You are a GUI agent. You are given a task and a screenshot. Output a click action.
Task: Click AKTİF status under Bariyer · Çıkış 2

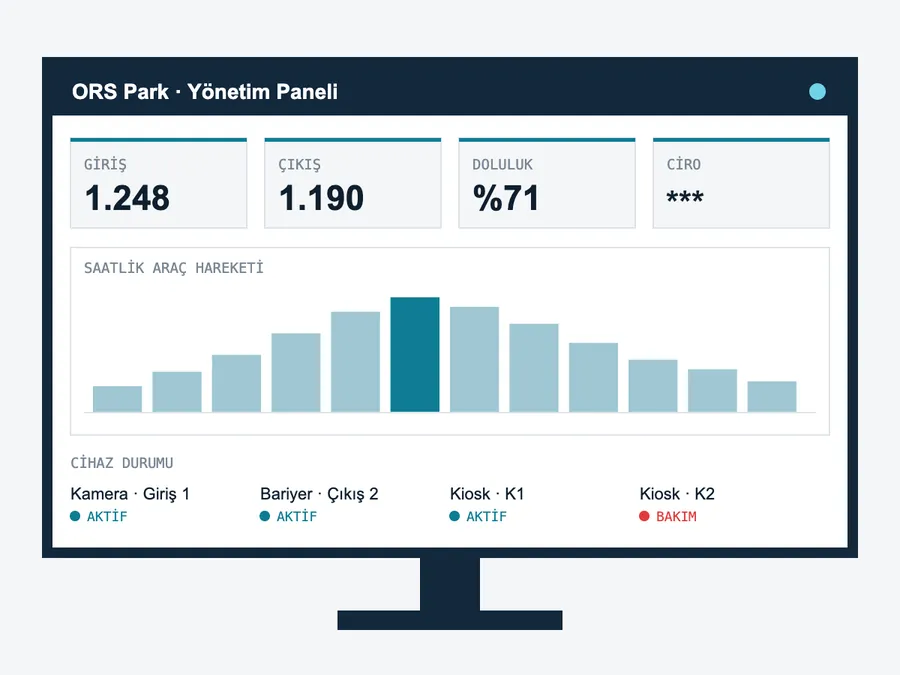288,517
